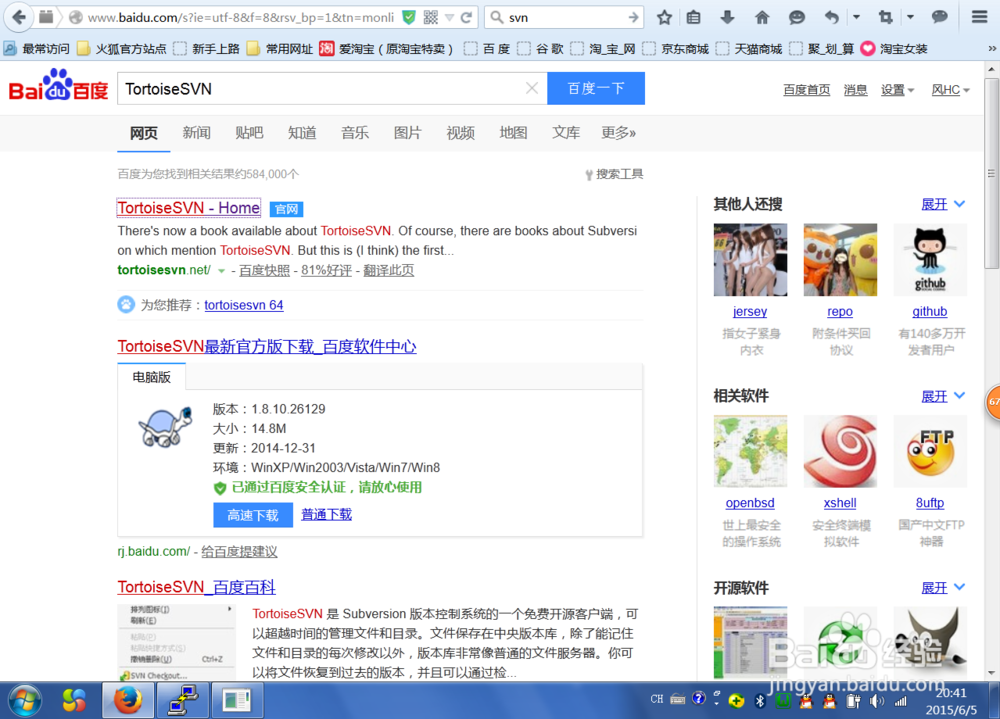
Task: Open the 搜索工具 search tools
Action: [614, 174]
